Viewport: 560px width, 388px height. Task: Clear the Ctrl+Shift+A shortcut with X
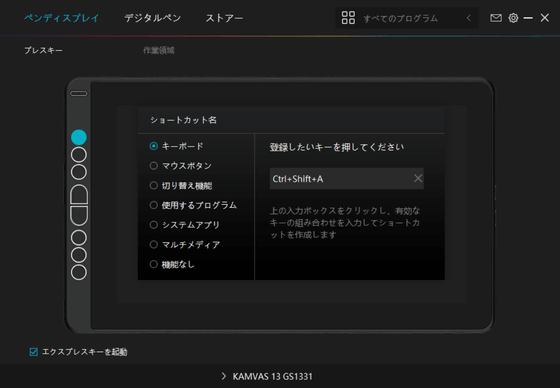(418, 178)
